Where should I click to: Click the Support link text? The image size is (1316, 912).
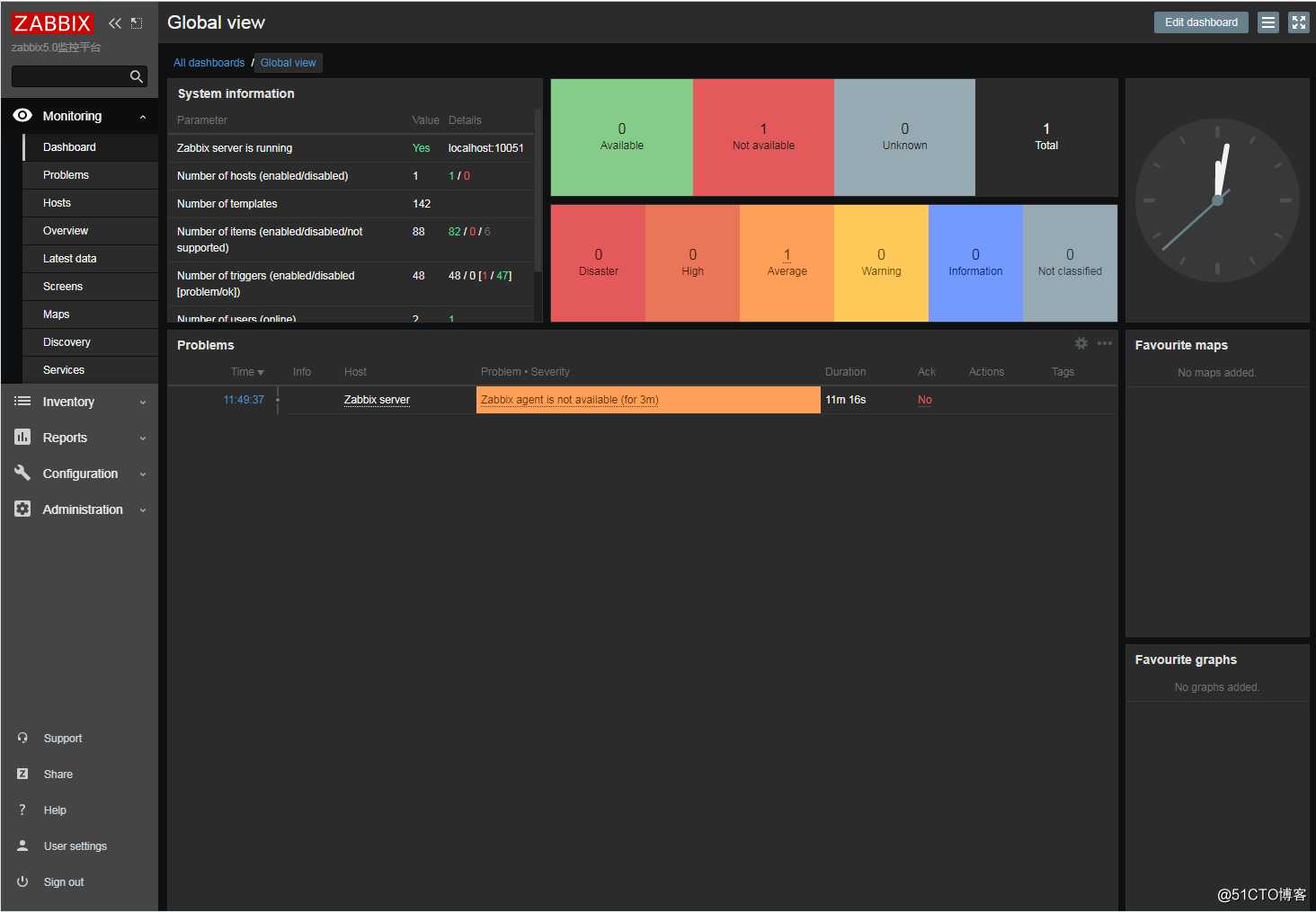point(63,739)
